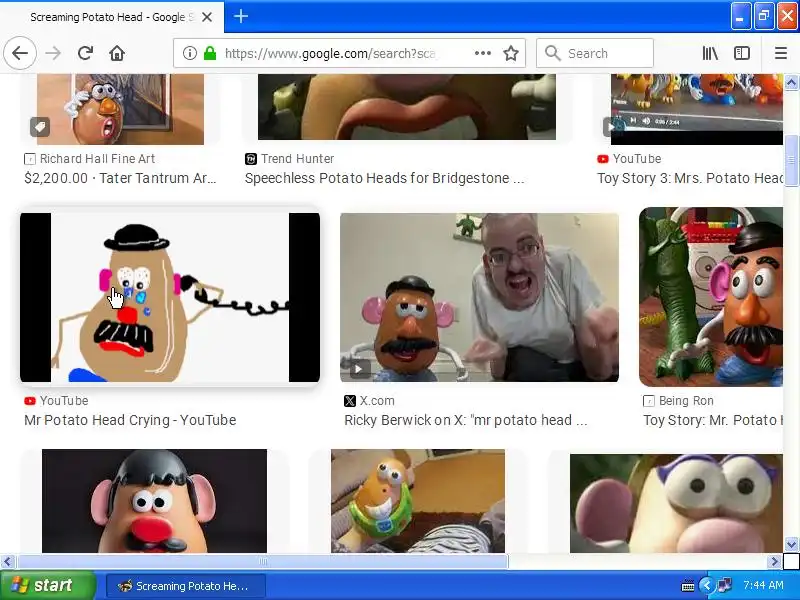Click the Trend Hunter favicon icon
800x600 pixels.
pos(251,159)
